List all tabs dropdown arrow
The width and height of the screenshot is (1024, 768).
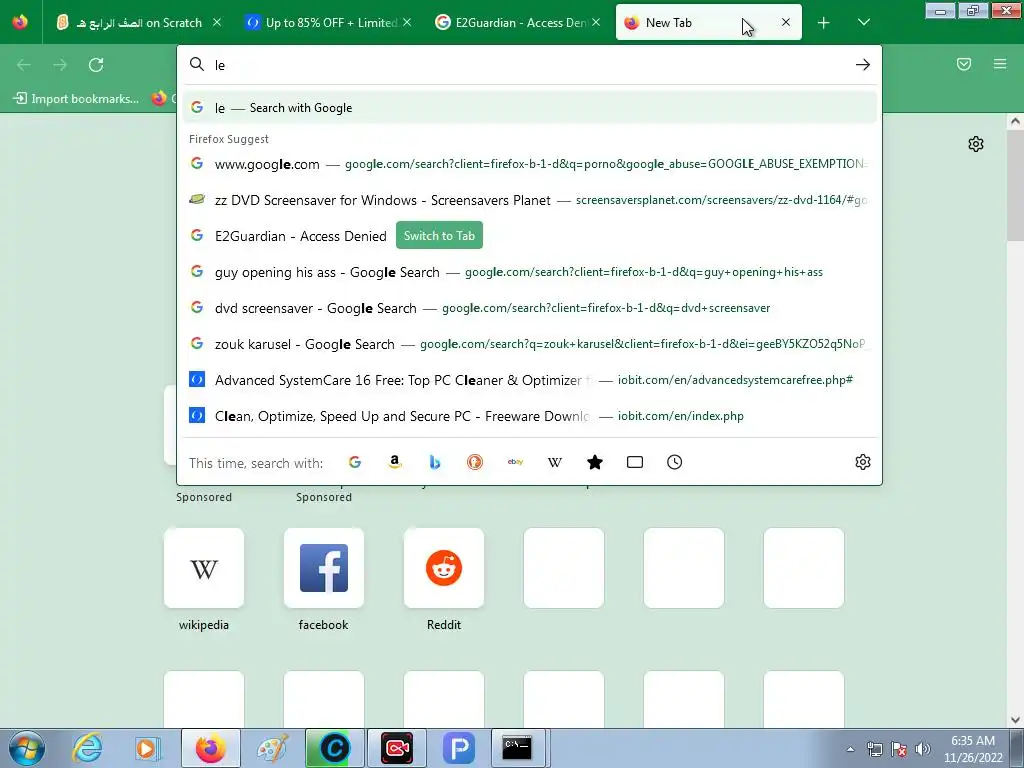pyautogui.click(x=863, y=23)
